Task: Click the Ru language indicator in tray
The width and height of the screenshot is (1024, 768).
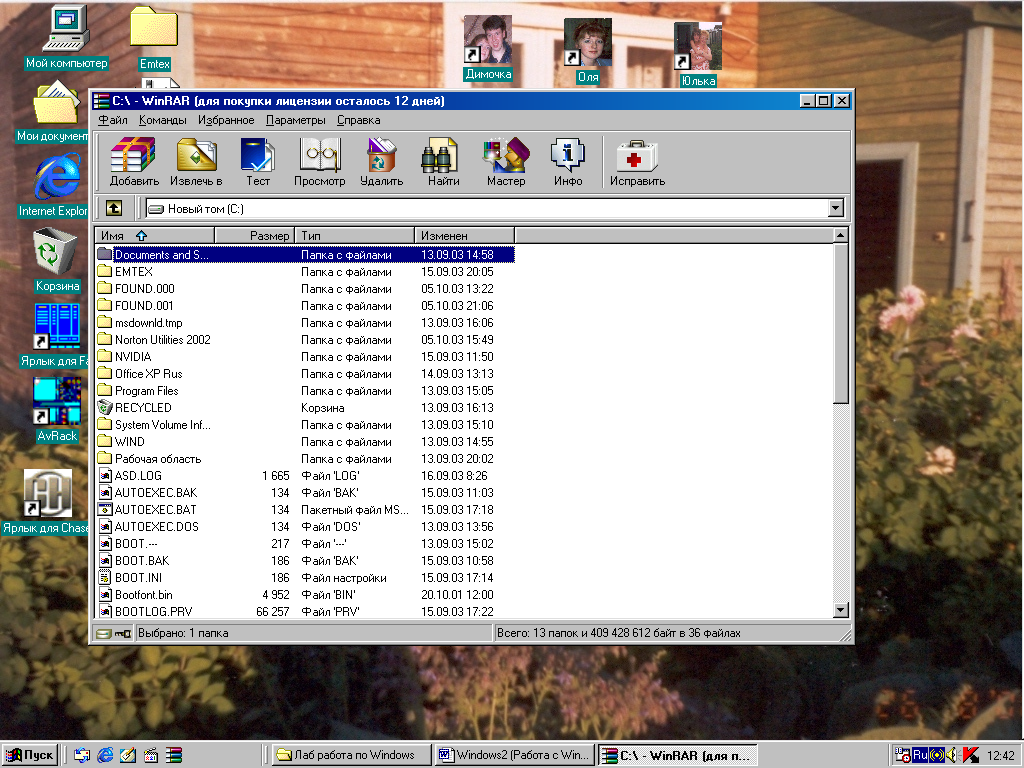Action: click(920, 755)
